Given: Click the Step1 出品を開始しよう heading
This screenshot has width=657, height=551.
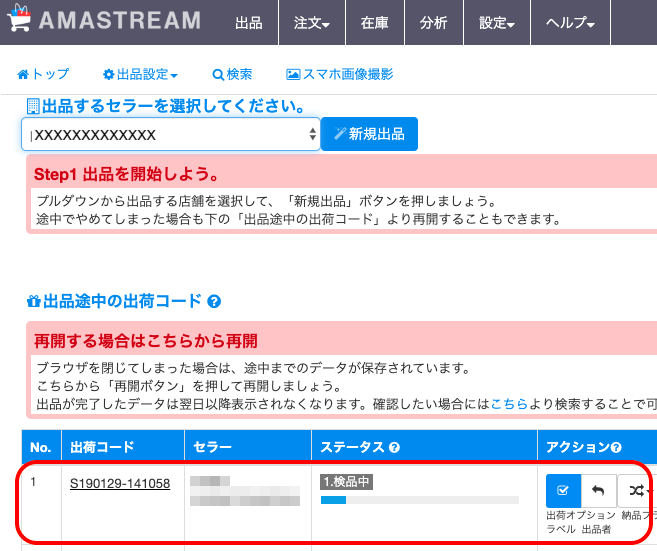Looking at the screenshot, I should click(x=126, y=174).
